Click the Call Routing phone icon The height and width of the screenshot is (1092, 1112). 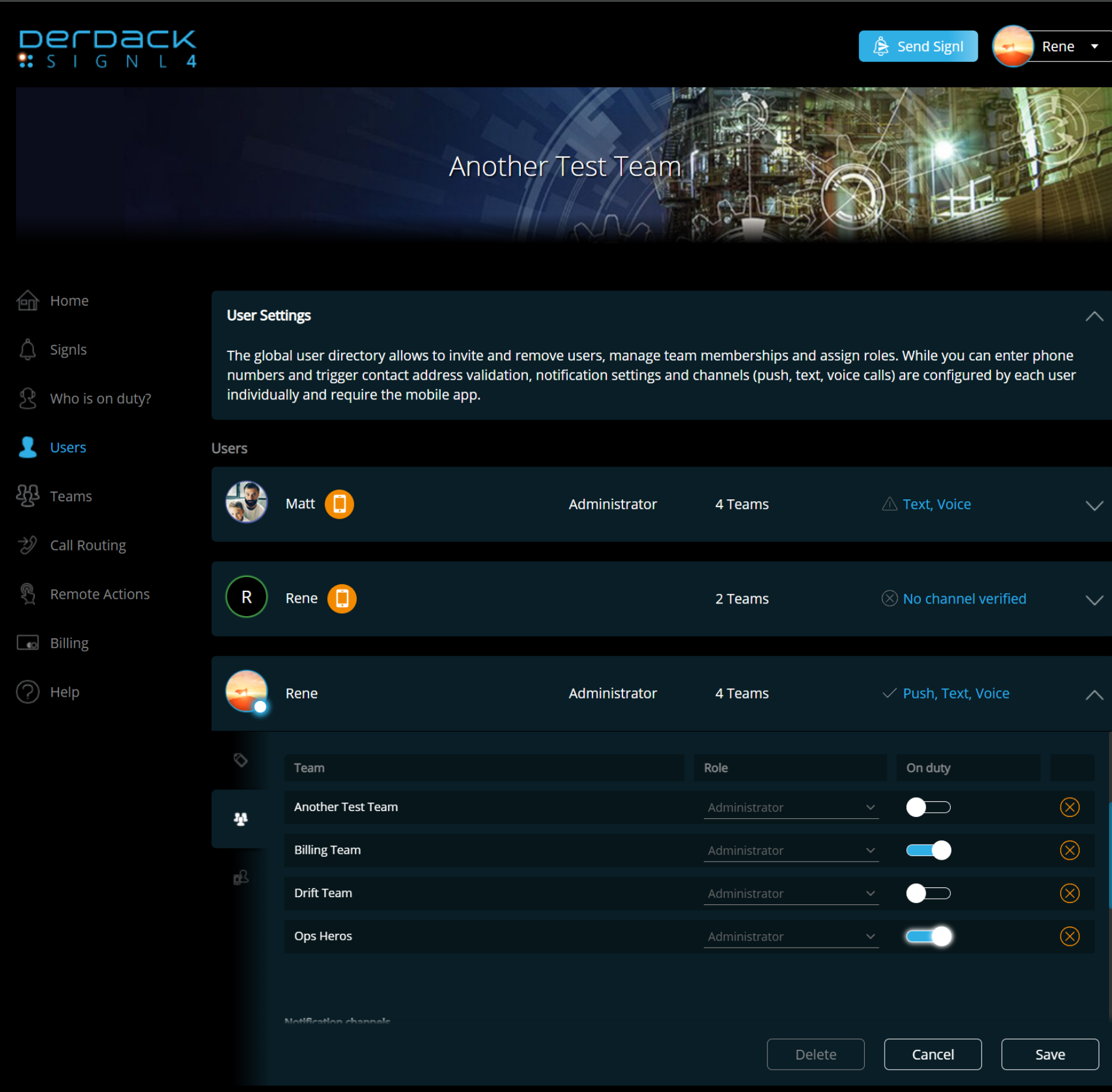[28, 545]
